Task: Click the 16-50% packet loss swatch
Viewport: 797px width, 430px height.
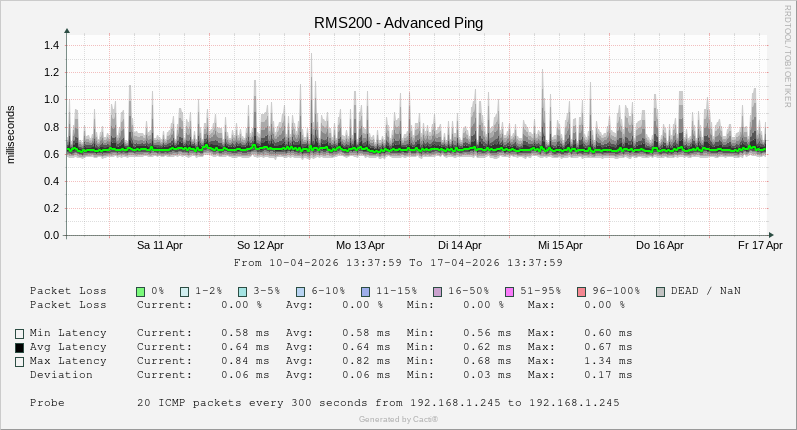Action: point(437,291)
